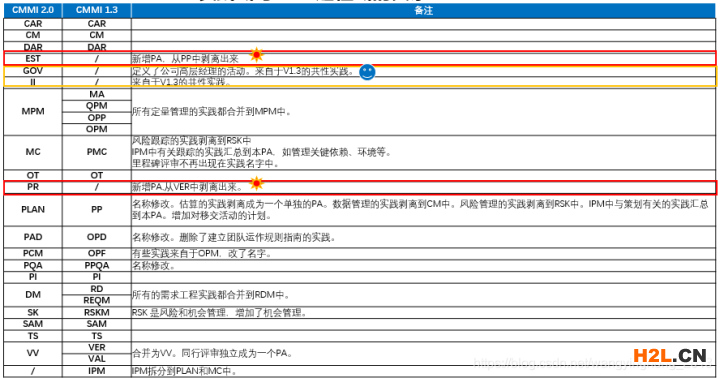Click the 备注 column header
This screenshot has height=378, width=720.
pos(423,10)
